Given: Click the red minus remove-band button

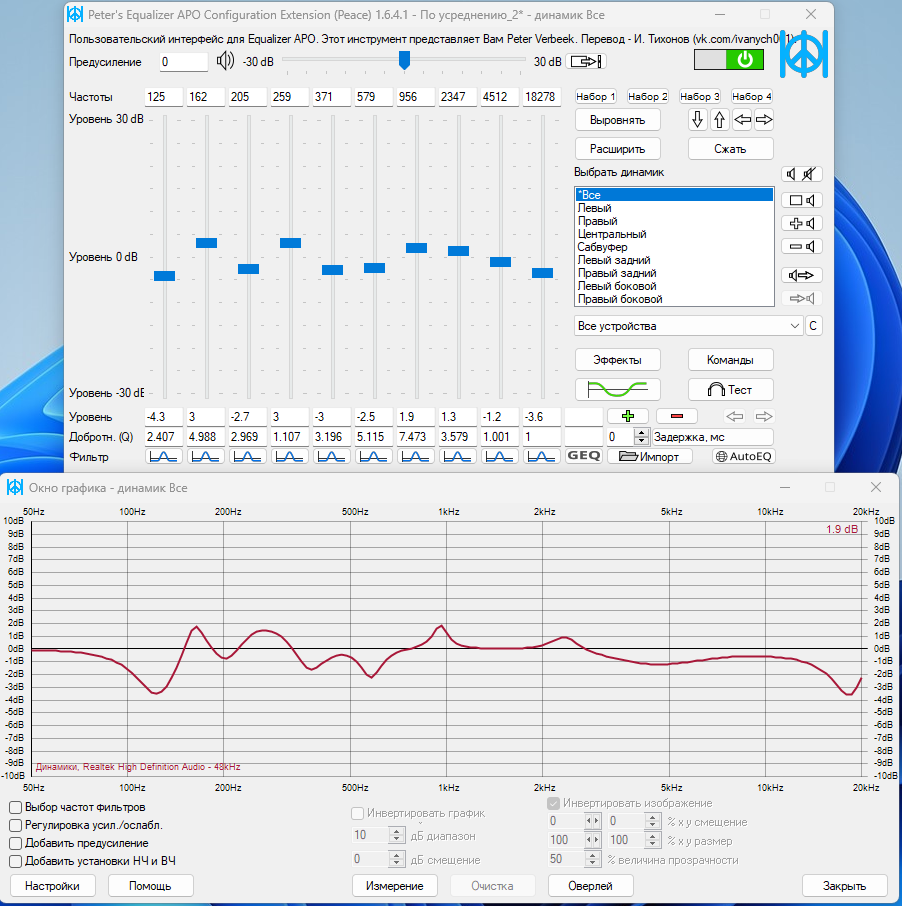Looking at the screenshot, I should click(x=676, y=416).
